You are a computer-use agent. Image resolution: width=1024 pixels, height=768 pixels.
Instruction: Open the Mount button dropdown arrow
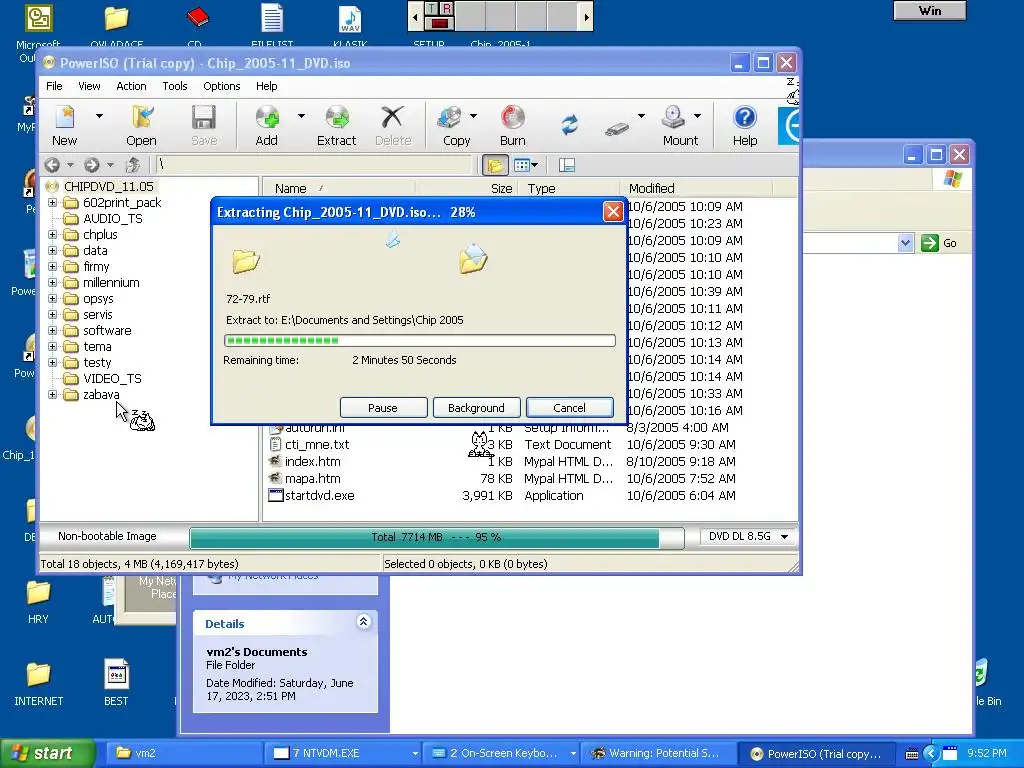(697, 116)
